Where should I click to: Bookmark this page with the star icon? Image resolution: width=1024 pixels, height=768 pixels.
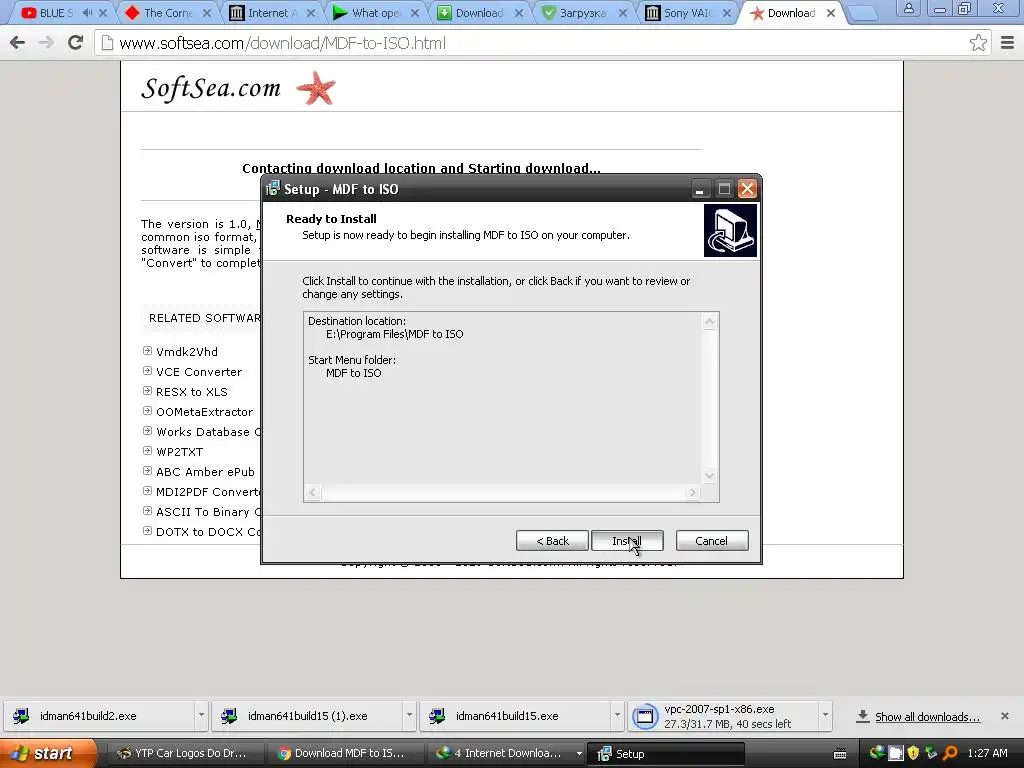(x=978, y=43)
